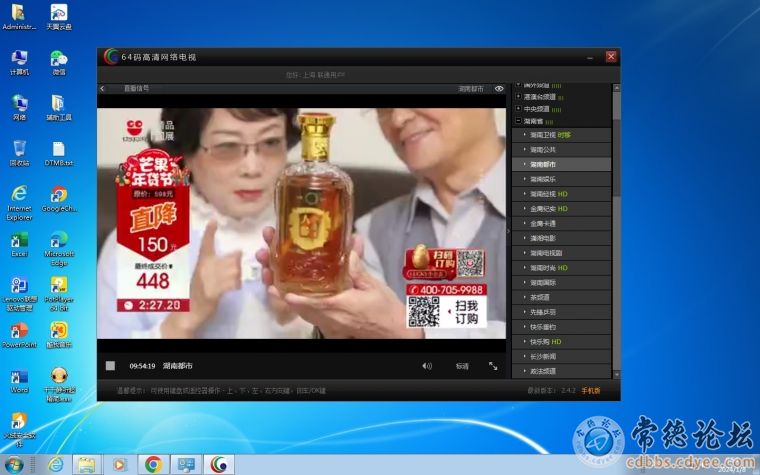This screenshot has width=760, height=475.
Task: Select the 湖南国际 channel
Action: [x=561, y=283]
